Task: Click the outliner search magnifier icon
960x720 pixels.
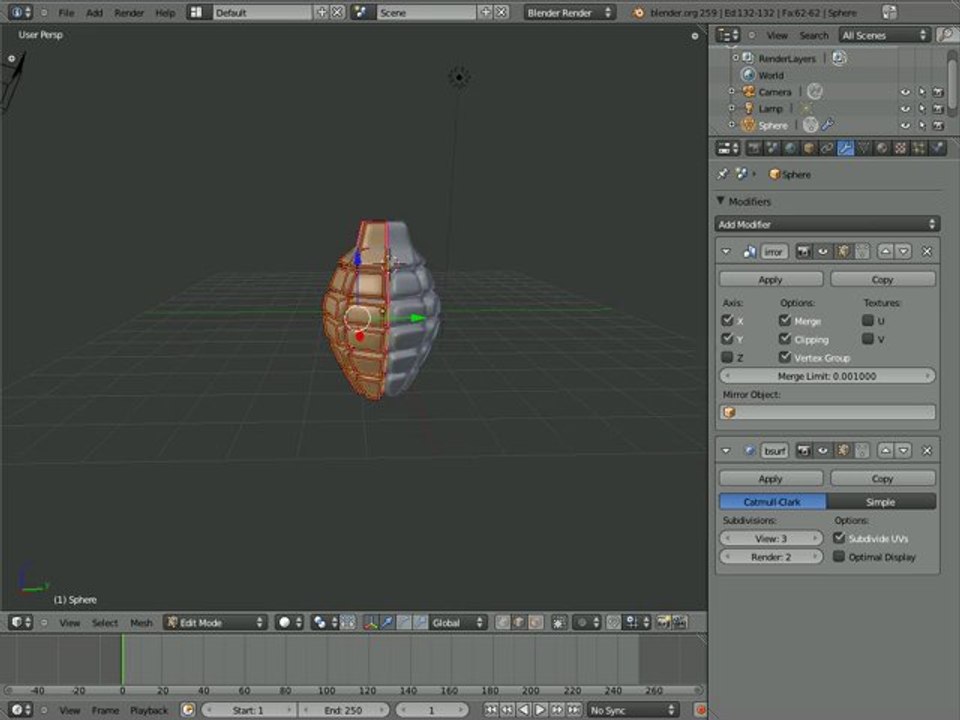Action: tap(947, 35)
